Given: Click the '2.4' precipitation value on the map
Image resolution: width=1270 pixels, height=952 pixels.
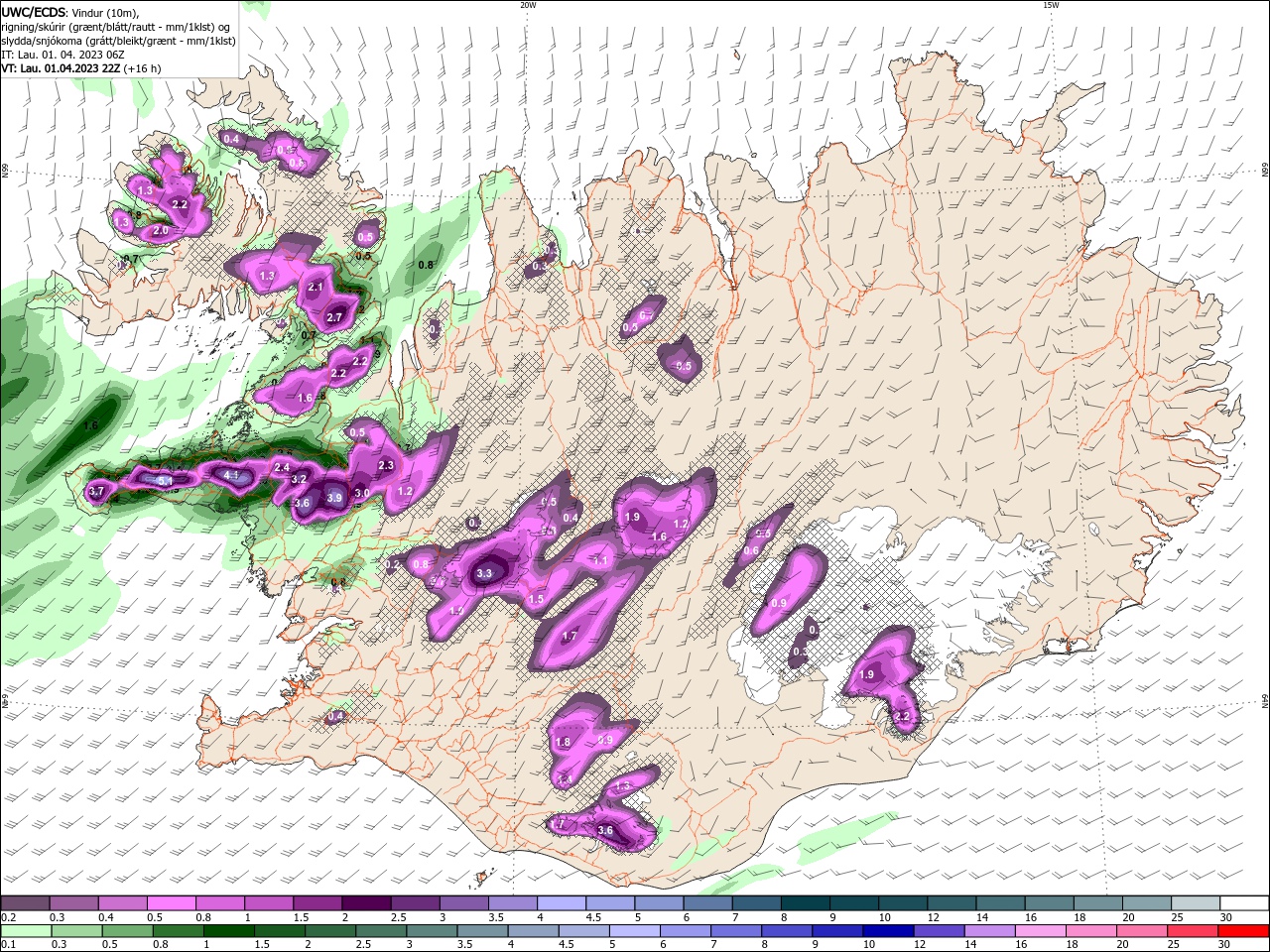Looking at the screenshot, I should click(x=282, y=467).
